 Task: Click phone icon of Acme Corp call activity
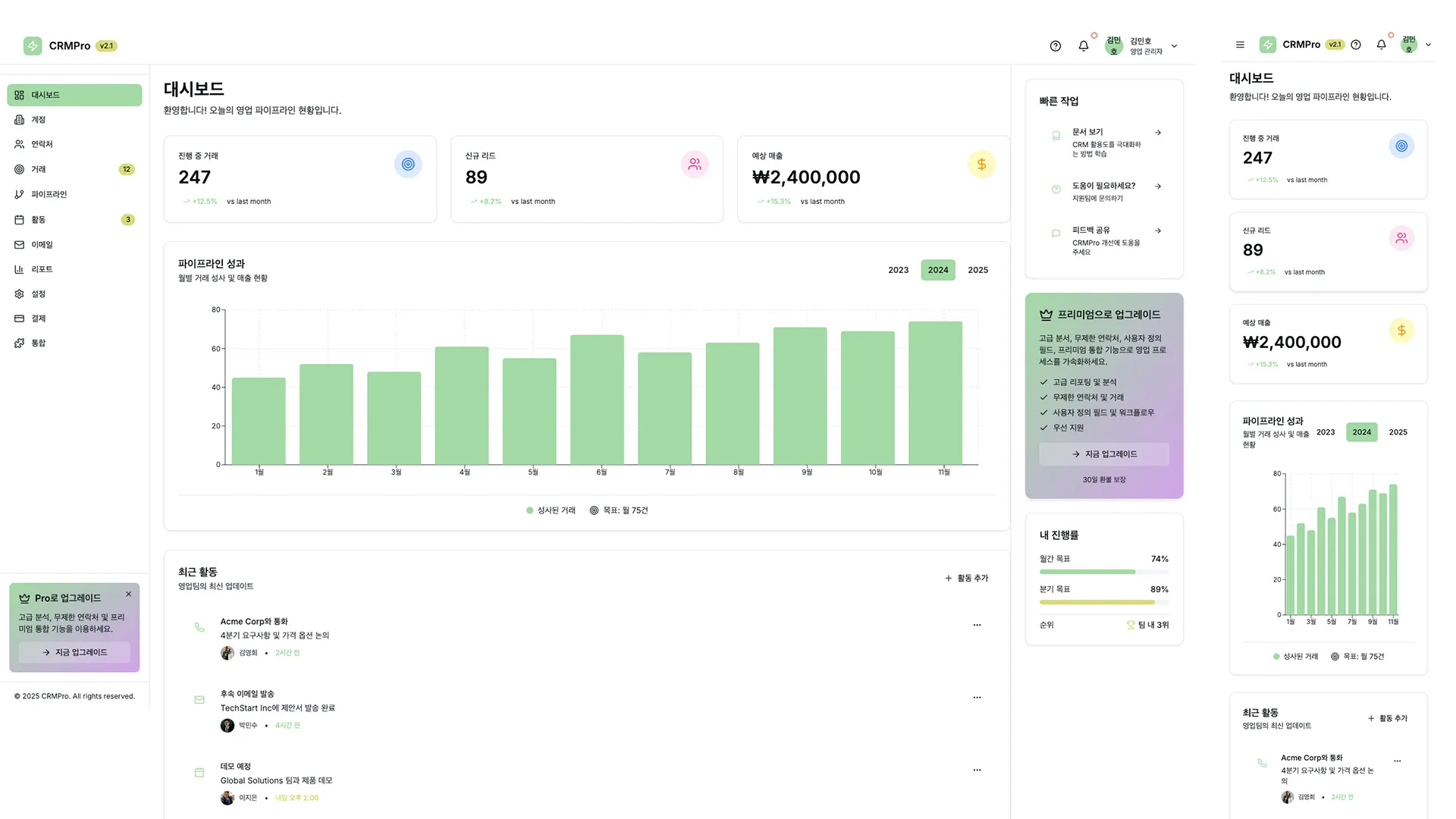(x=199, y=627)
